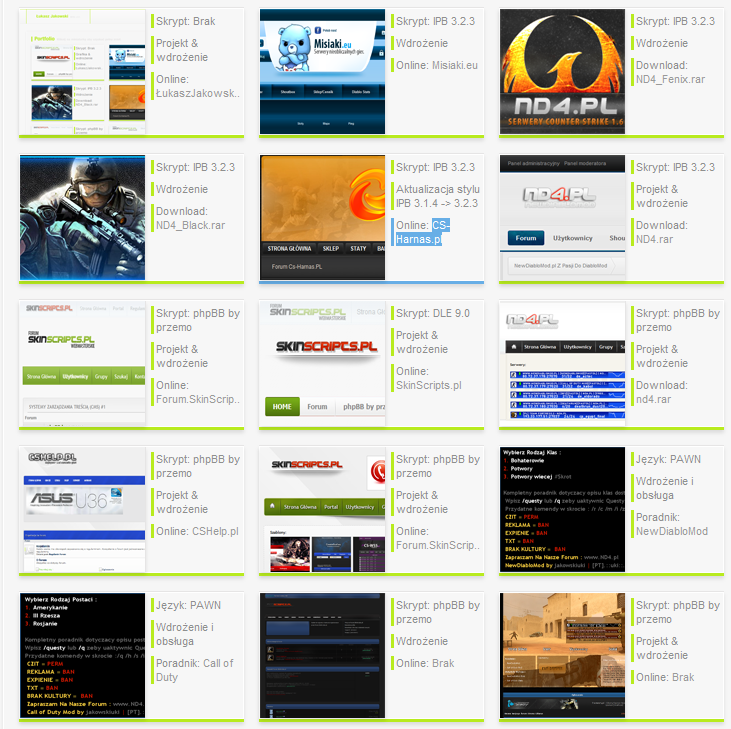Open the ND4.PL phoenix logo thumbnail
The image size is (731, 729).
pos(562,71)
